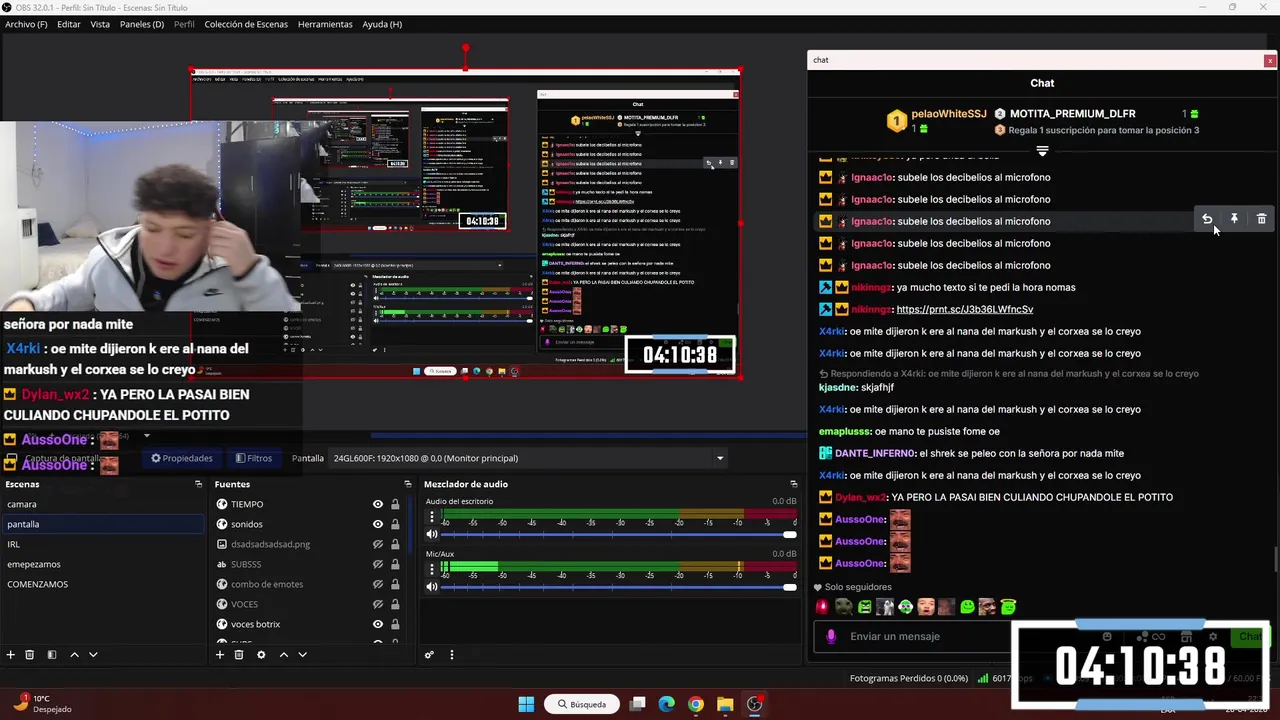The width and height of the screenshot is (1280, 720).
Task: Reply to highlighted Ignaac1o chat message
Action: (1207, 219)
